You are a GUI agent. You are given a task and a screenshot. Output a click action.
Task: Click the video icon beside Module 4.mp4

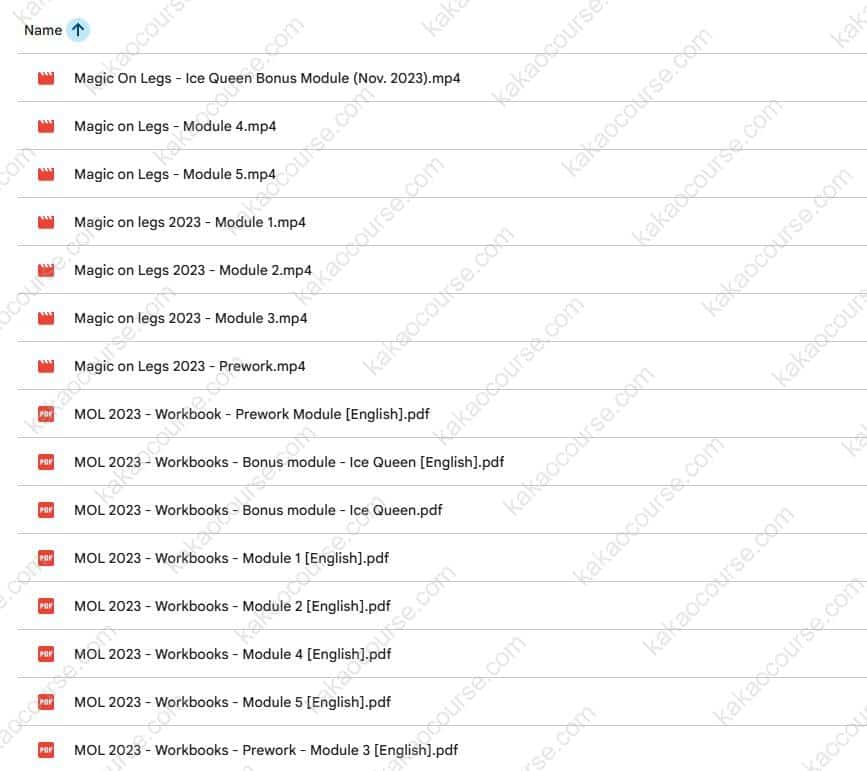(x=45, y=126)
